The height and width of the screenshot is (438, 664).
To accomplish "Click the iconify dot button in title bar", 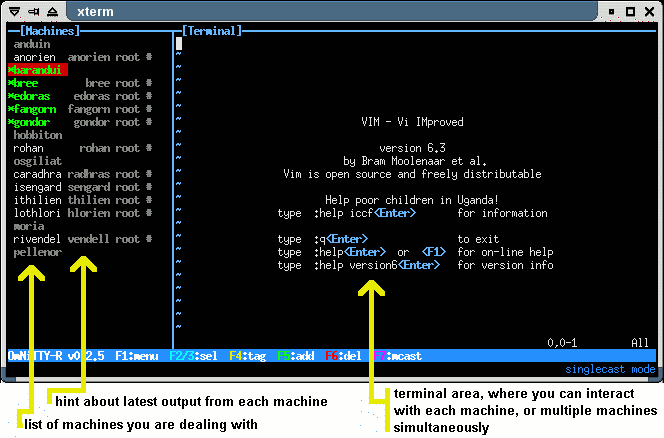I will click(x=611, y=10).
